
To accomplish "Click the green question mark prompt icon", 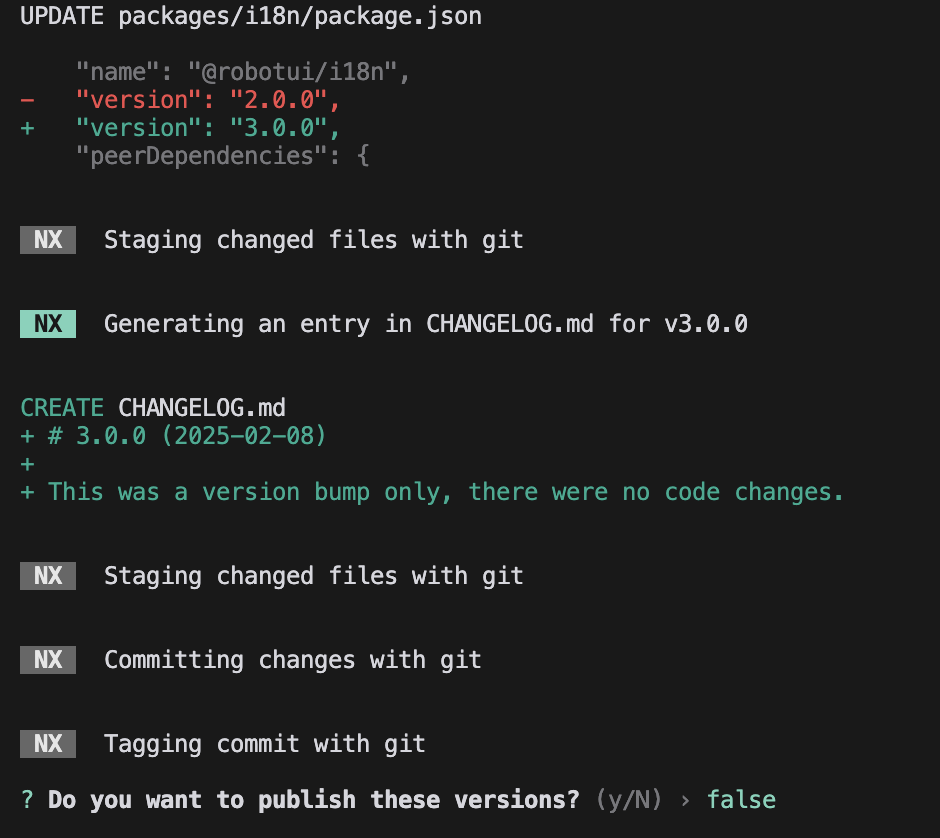I will pyautogui.click(x=27, y=800).
